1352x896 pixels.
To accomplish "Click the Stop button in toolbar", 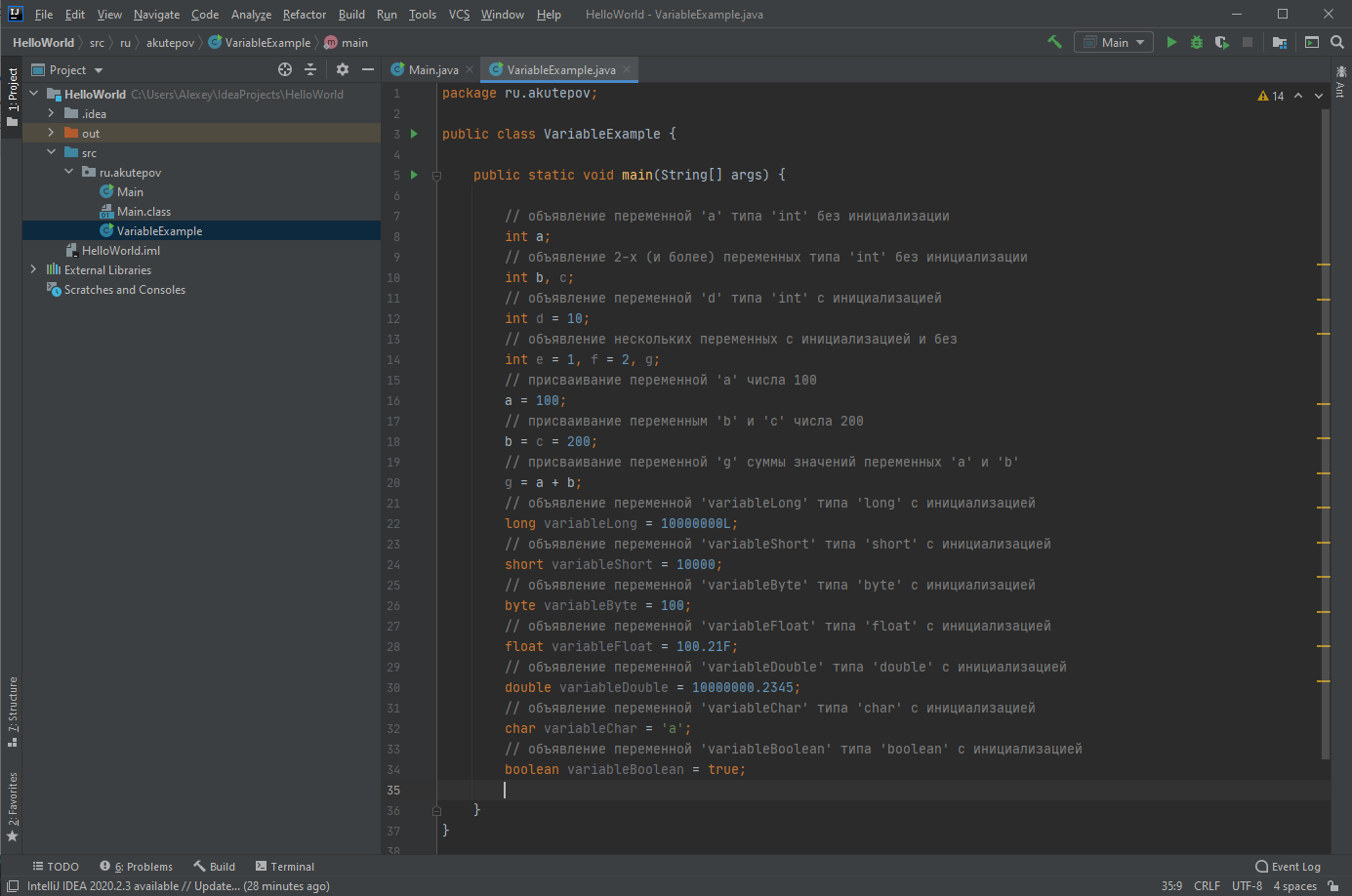I will click(1247, 42).
